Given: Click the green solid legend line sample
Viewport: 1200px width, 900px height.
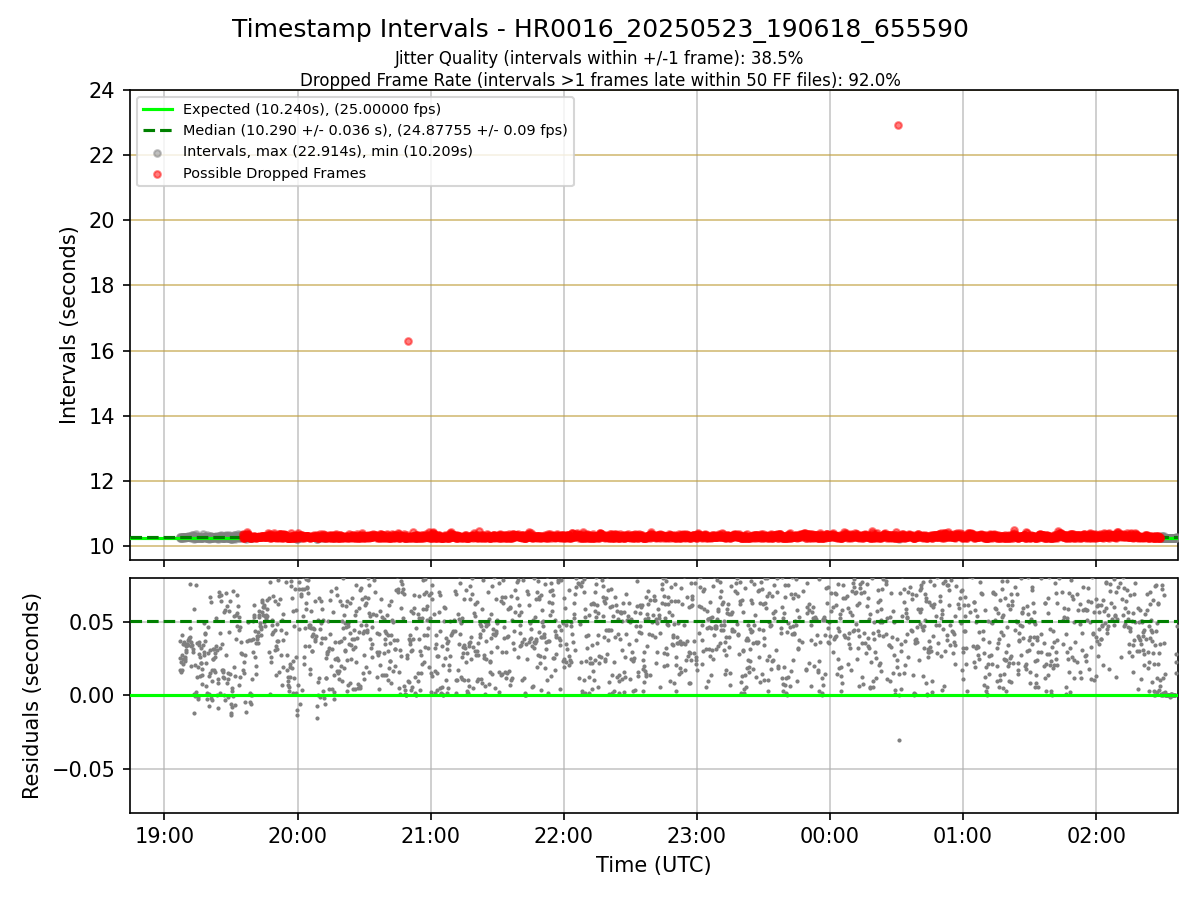Looking at the screenshot, I should [x=159, y=109].
